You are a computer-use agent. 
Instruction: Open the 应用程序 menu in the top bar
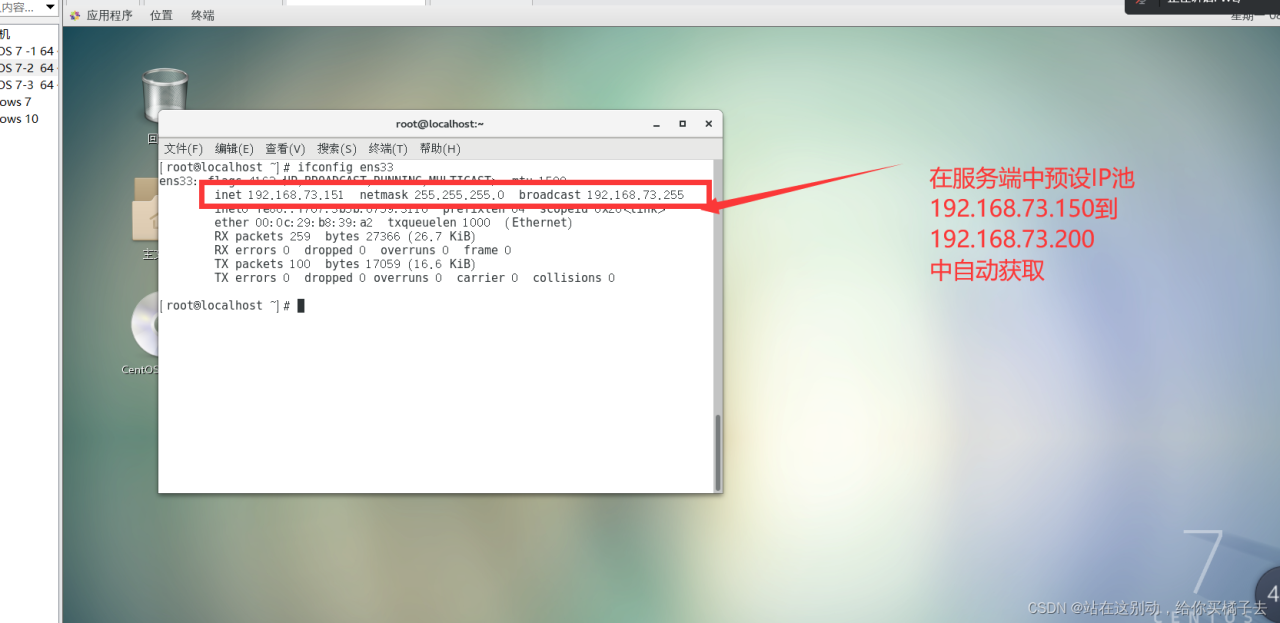[x=109, y=15]
